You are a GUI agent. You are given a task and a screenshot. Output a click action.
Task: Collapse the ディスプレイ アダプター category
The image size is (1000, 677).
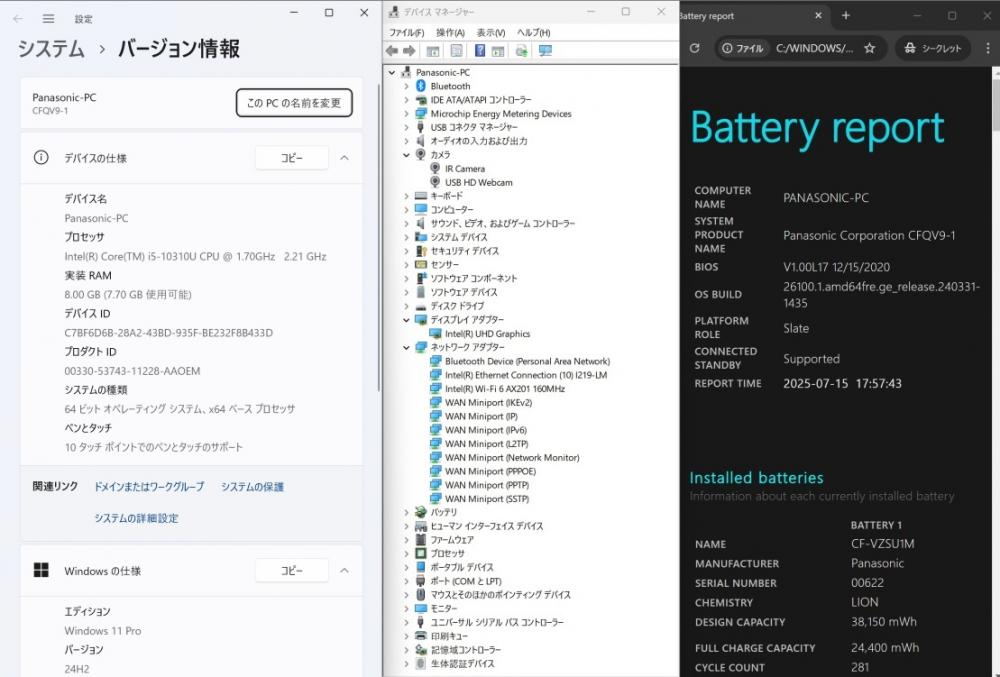point(406,319)
